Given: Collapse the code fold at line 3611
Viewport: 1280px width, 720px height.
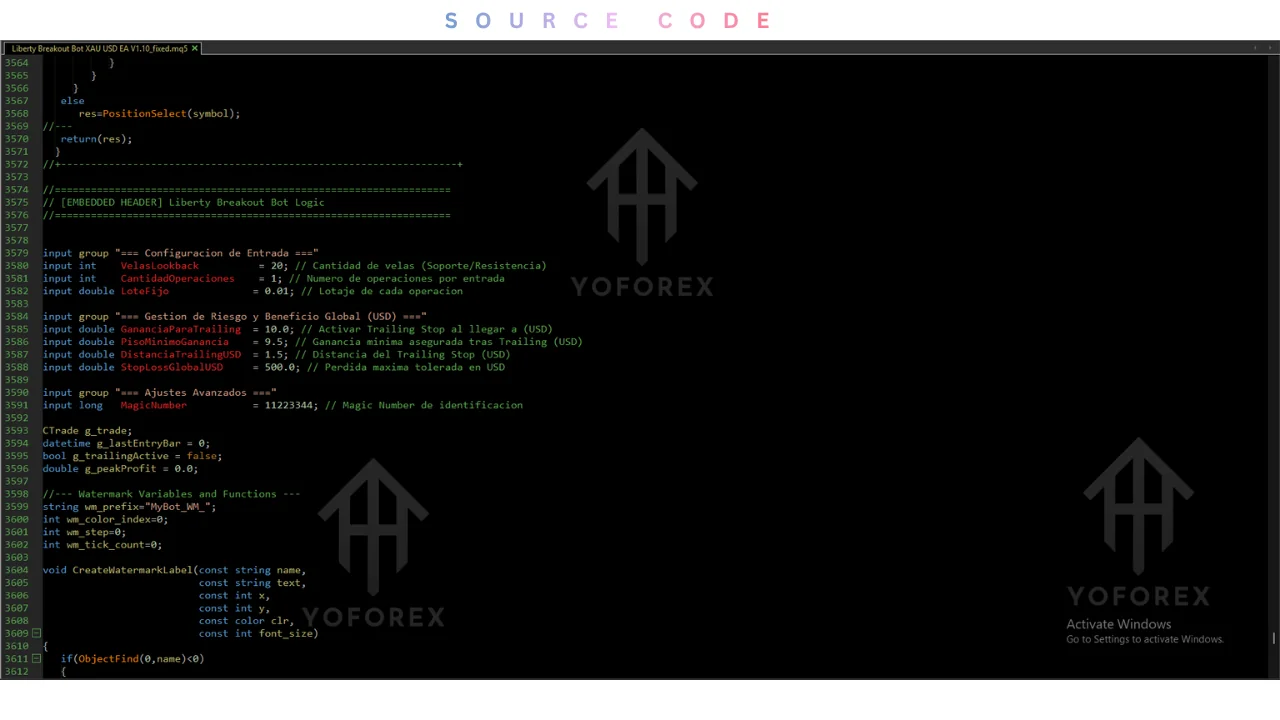Looking at the screenshot, I should (36, 659).
